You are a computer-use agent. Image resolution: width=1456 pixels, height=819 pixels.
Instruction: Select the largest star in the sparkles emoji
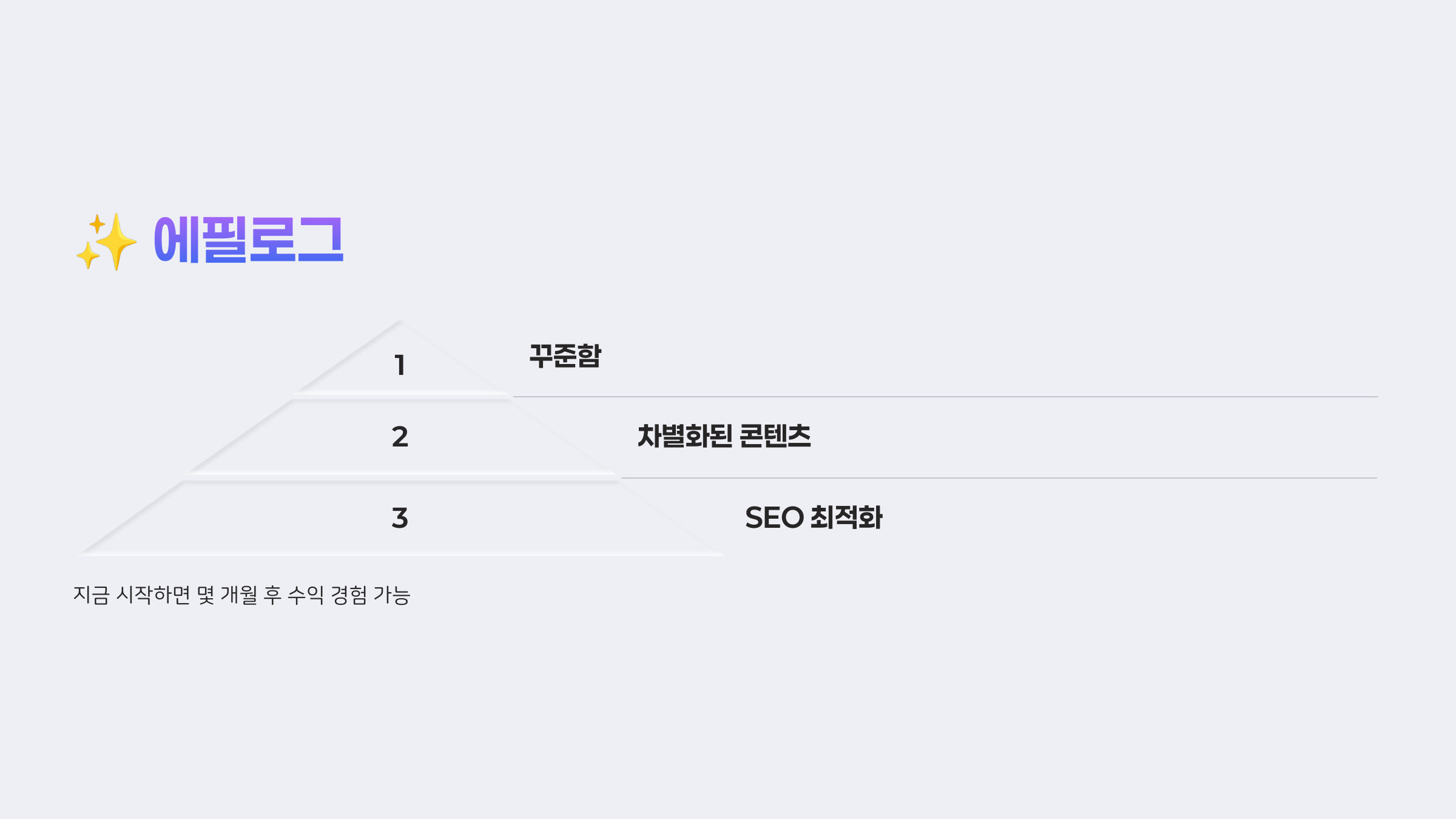point(115,242)
